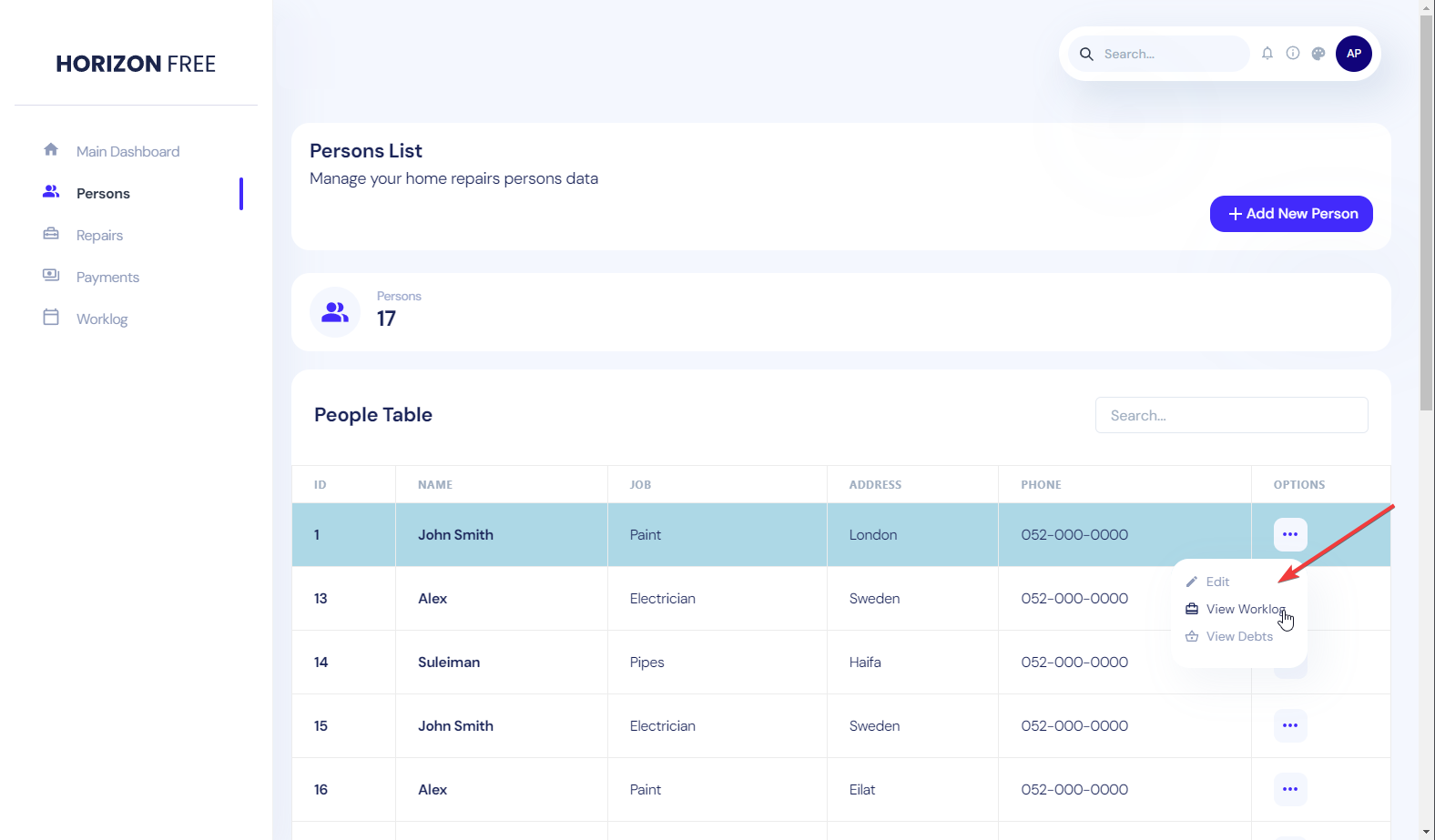The width and height of the screenshot is (1435, 840).
Task: Click the Worklog calendar icon
Action: click(51, 317)
